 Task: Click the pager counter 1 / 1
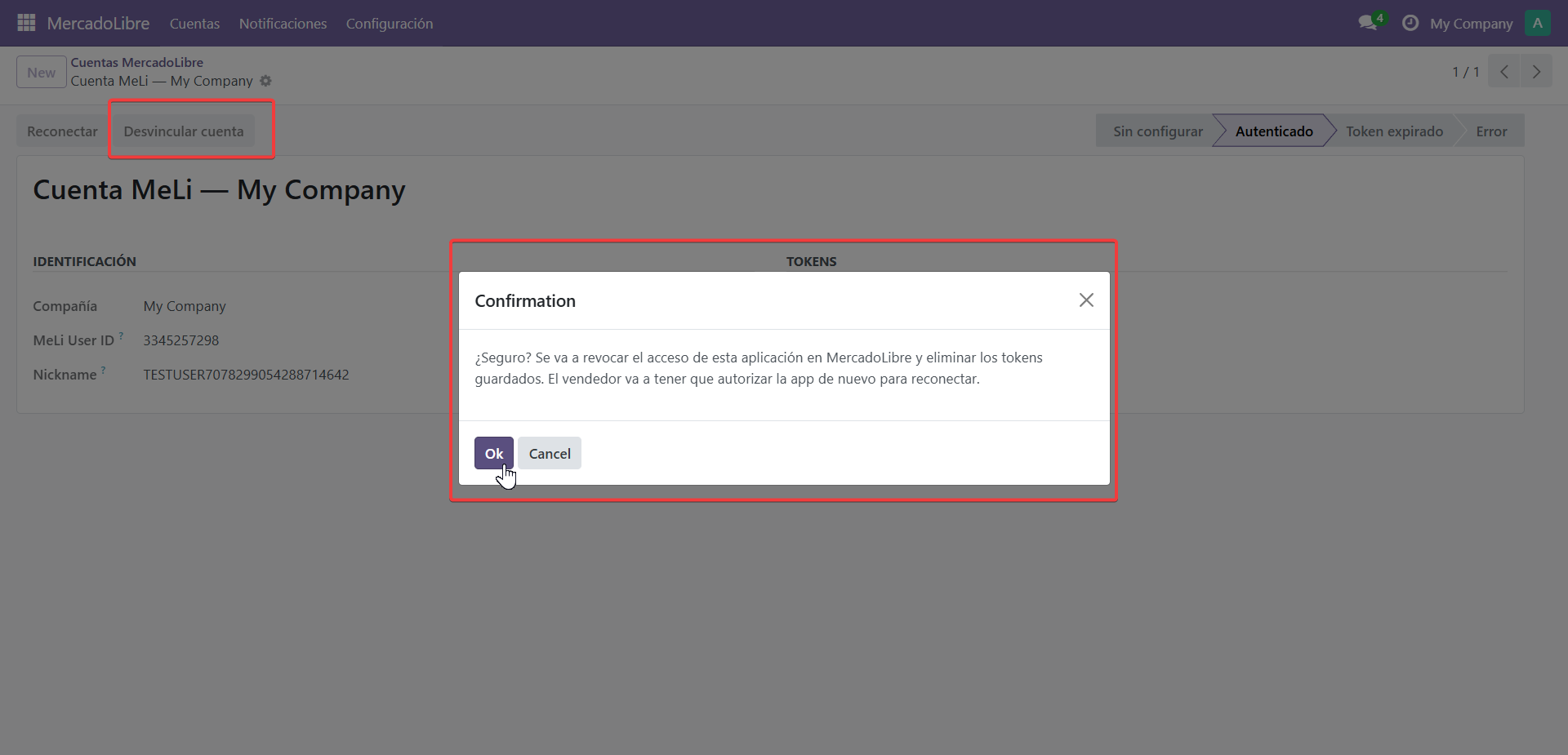1466,72
